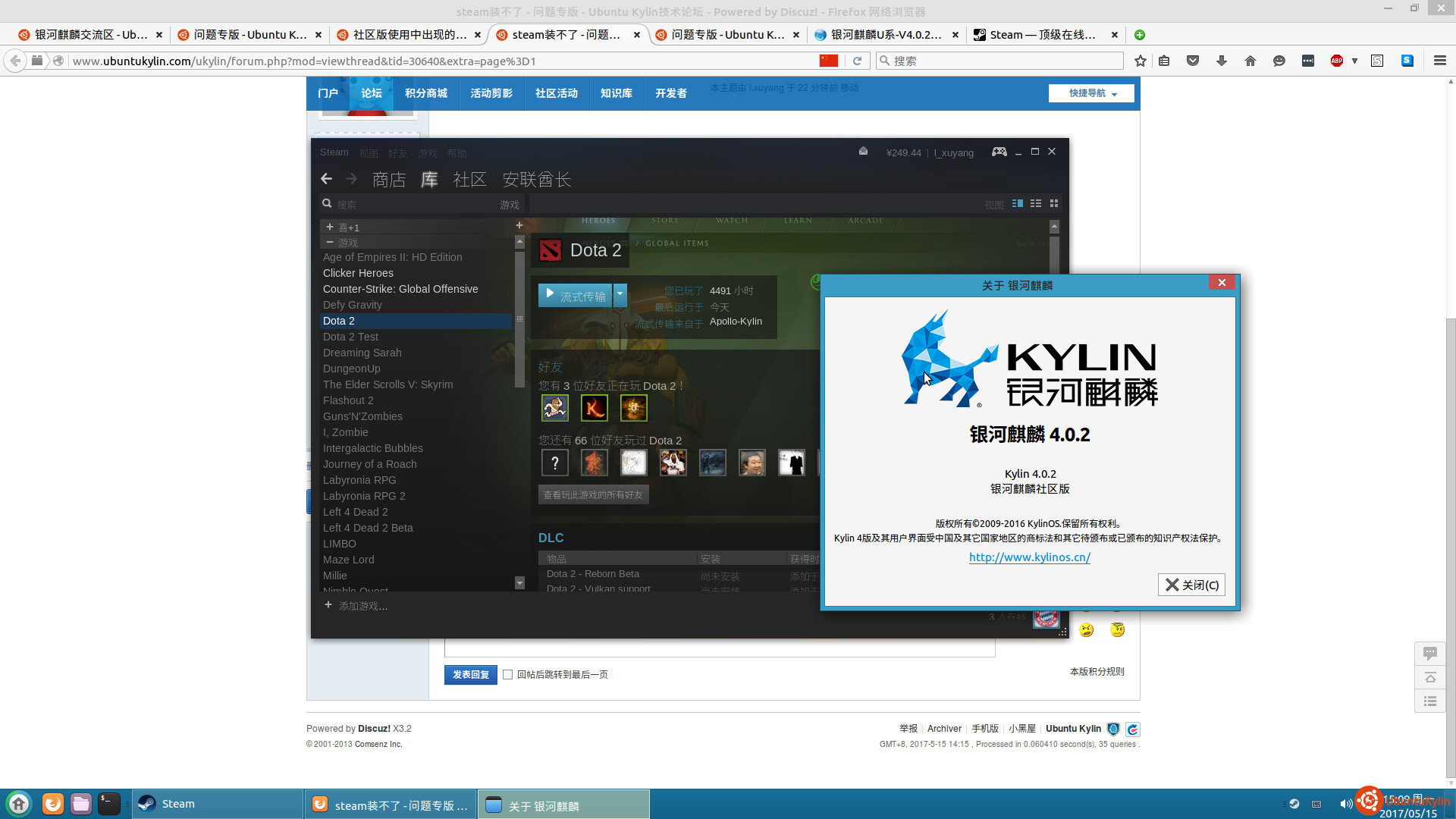
Task: Open the 快捷导航 quick navigation dropdown
Action: click(1091, 93)
